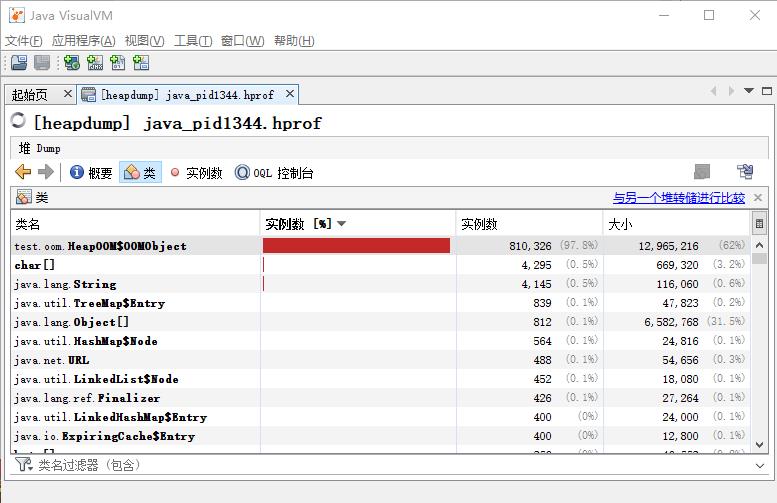Open the 概要 summary view

[91, 172]
